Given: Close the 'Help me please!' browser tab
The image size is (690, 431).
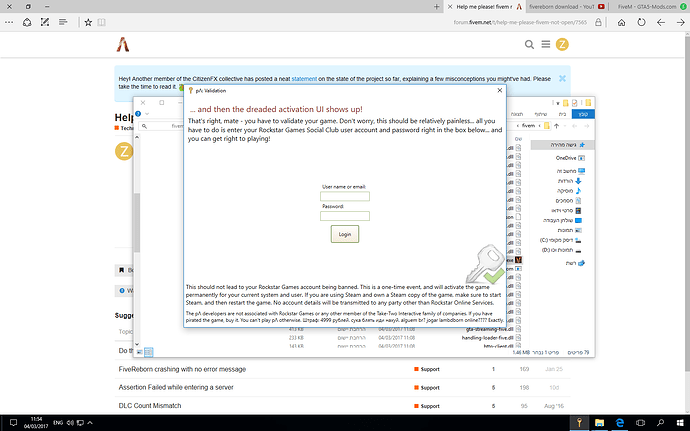Looking at the screenshot, I should coord(449,7).
